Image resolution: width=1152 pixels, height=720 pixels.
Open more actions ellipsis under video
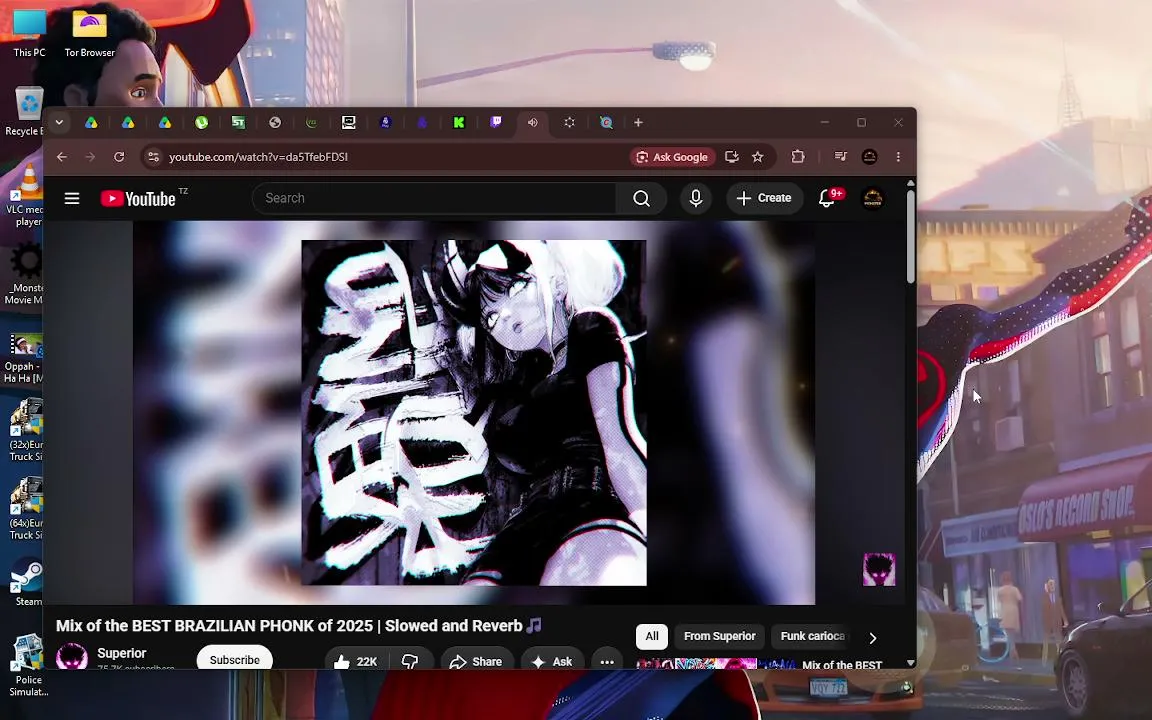point(607,661)
